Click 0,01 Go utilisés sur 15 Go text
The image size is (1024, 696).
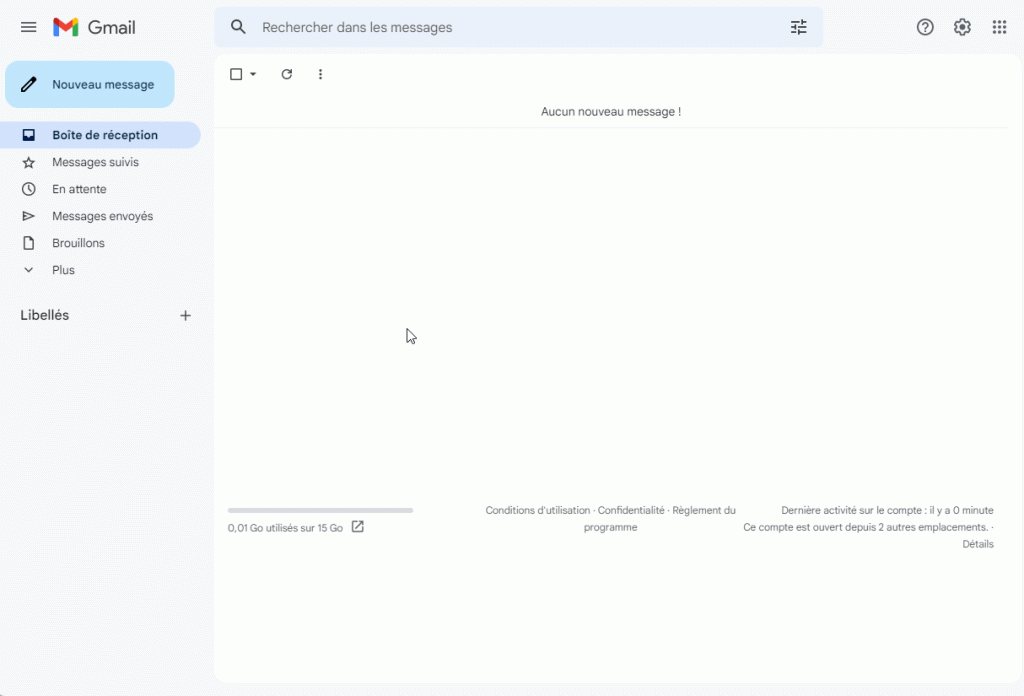click(x=285, y=528)
